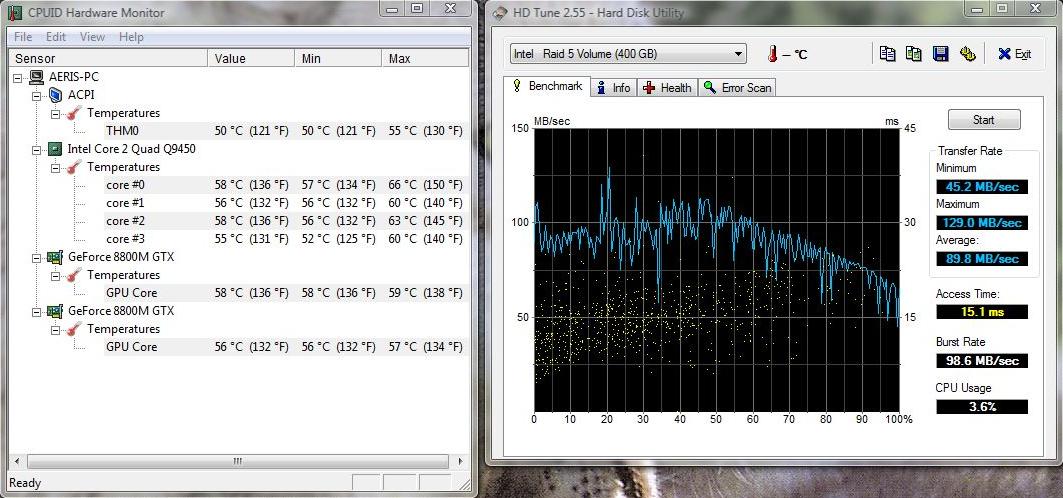
Task: Collapse the AERIS-PC root node
Action: pos(18,77)
